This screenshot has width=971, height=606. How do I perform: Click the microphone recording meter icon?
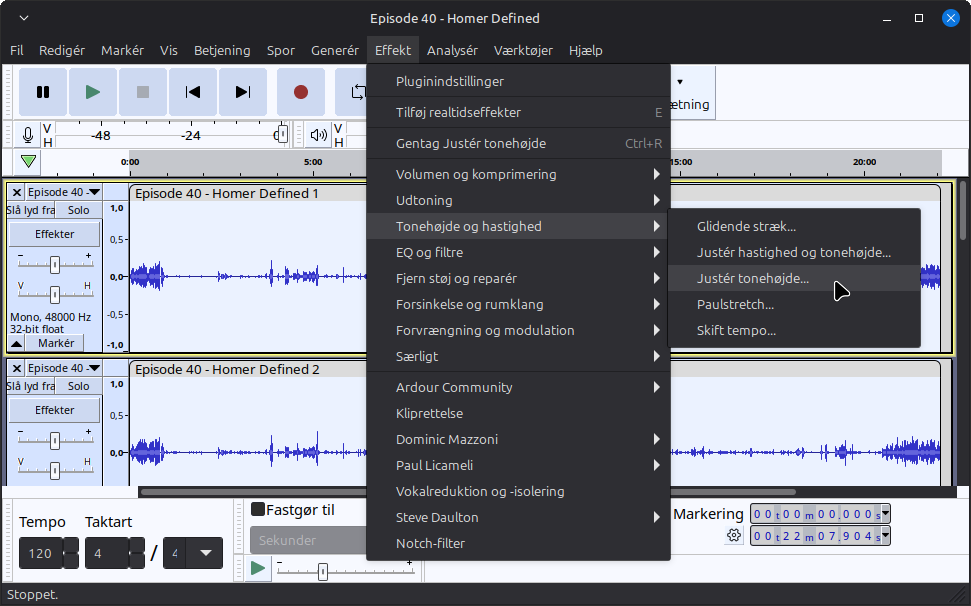click(28, 135)
